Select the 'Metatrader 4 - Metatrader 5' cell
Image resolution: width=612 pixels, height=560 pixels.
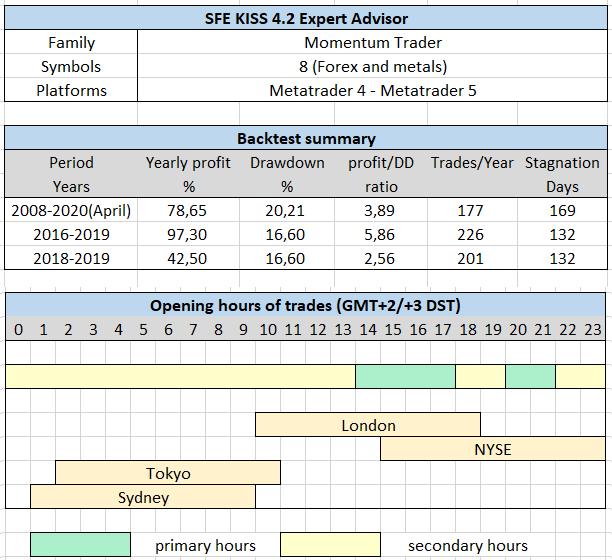(372, 90)
